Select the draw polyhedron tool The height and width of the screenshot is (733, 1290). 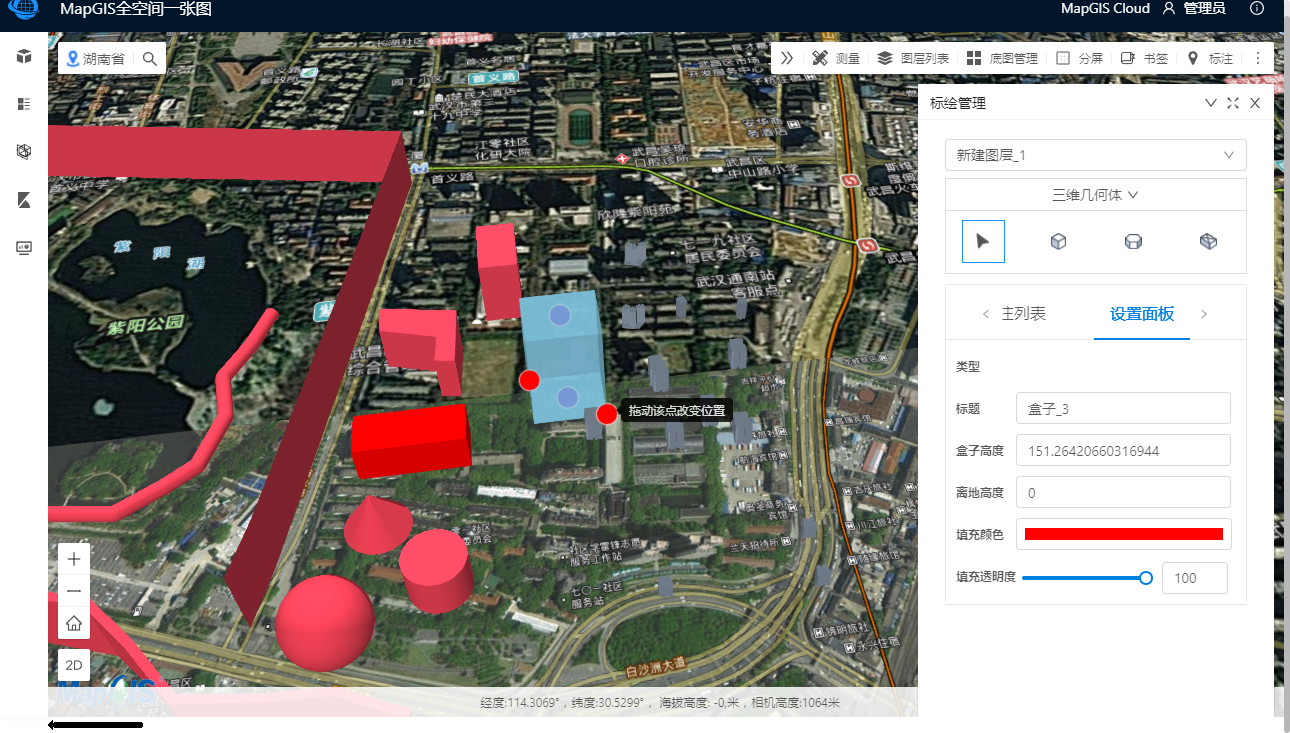[1208, 241]
